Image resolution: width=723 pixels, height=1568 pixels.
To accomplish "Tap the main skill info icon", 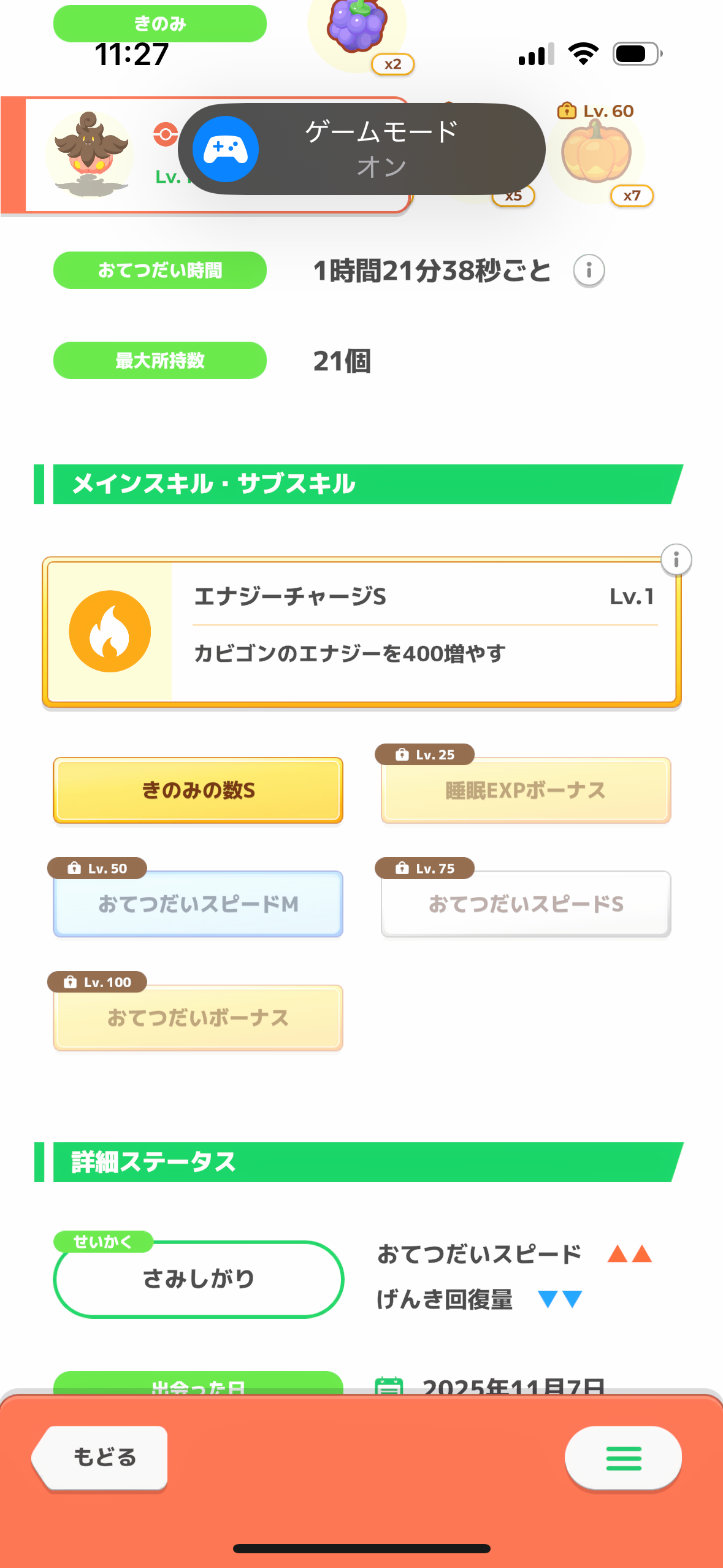I will tap(676, 559).
